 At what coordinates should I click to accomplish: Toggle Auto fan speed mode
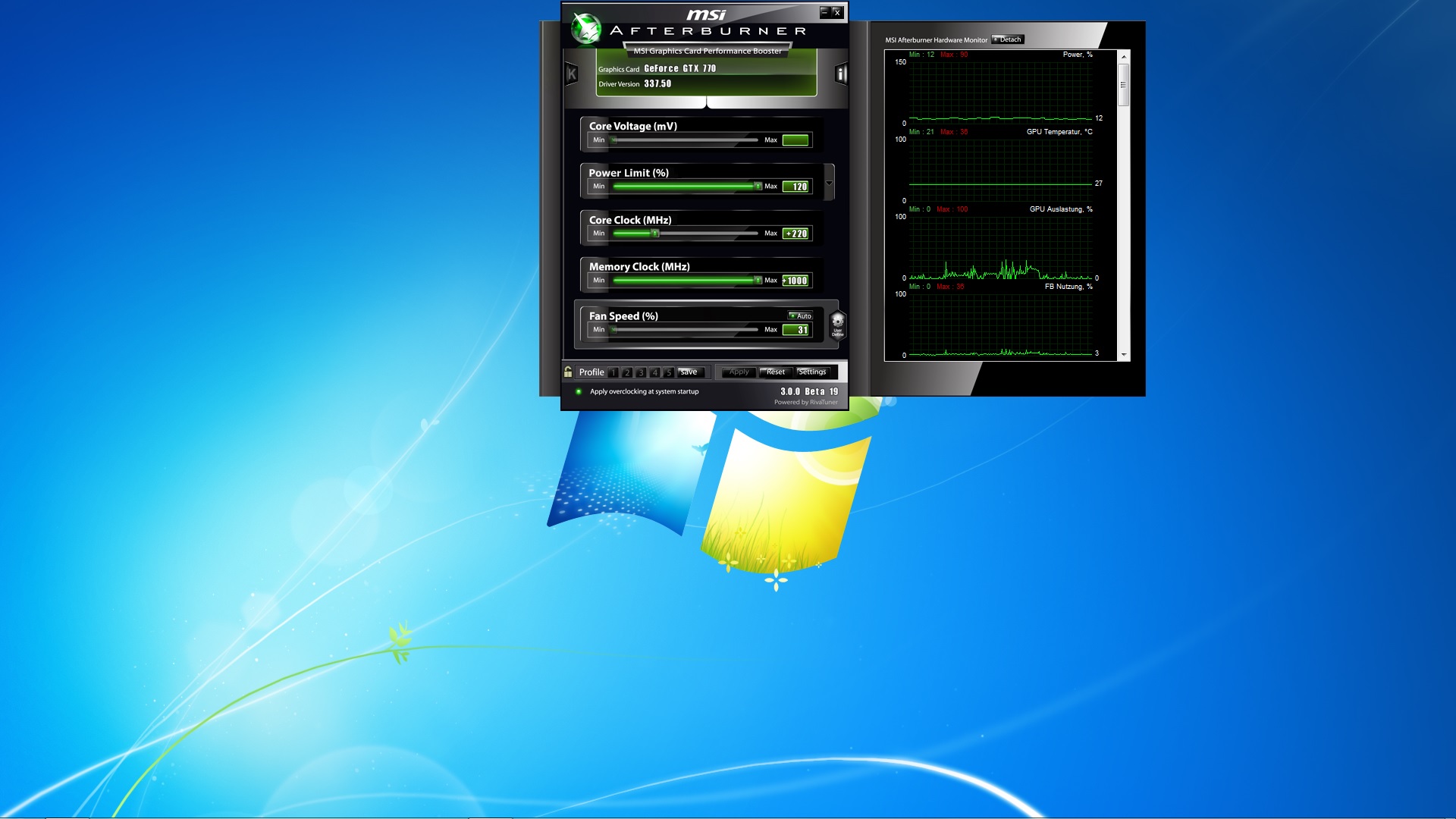pos(800,315)
